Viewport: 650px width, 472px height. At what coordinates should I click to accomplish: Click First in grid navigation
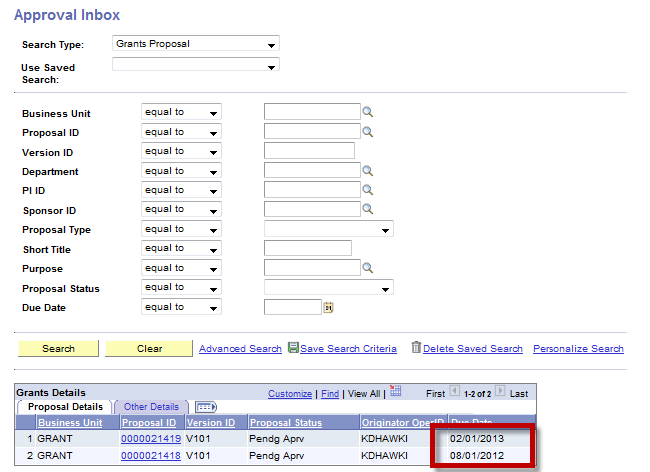pyautogui.click(x=435, y=394)
